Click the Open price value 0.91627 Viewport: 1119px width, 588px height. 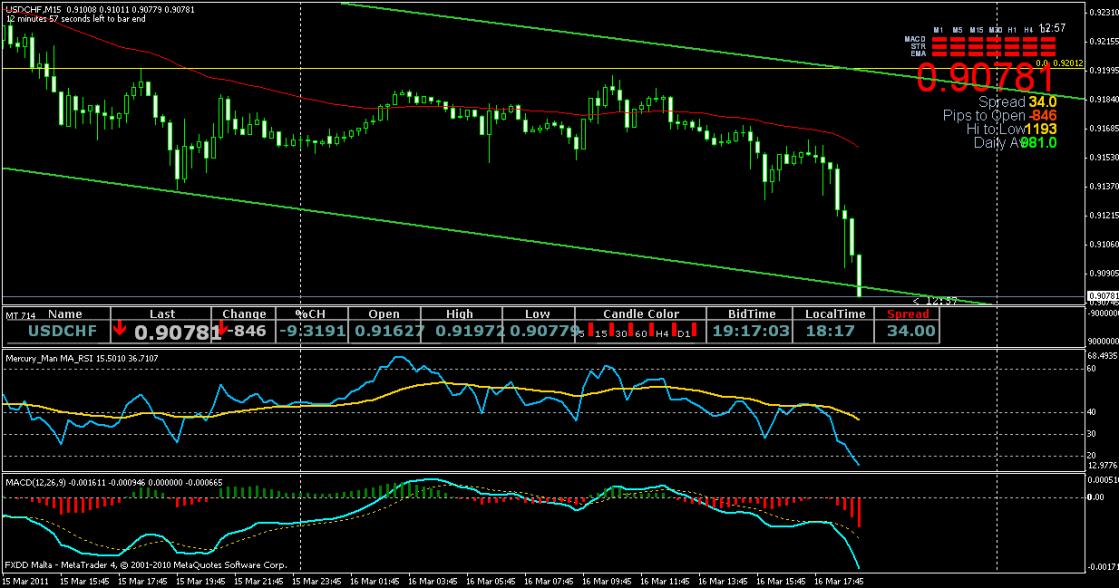[x=383, y=330]
